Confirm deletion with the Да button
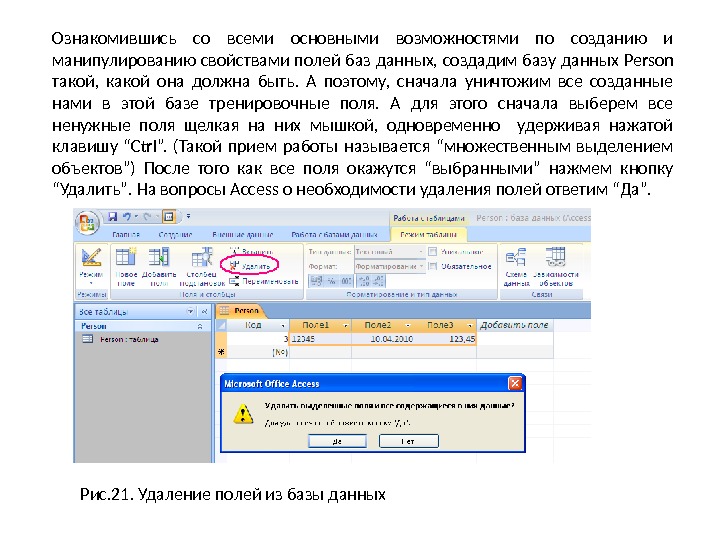 tap(337, 441)
